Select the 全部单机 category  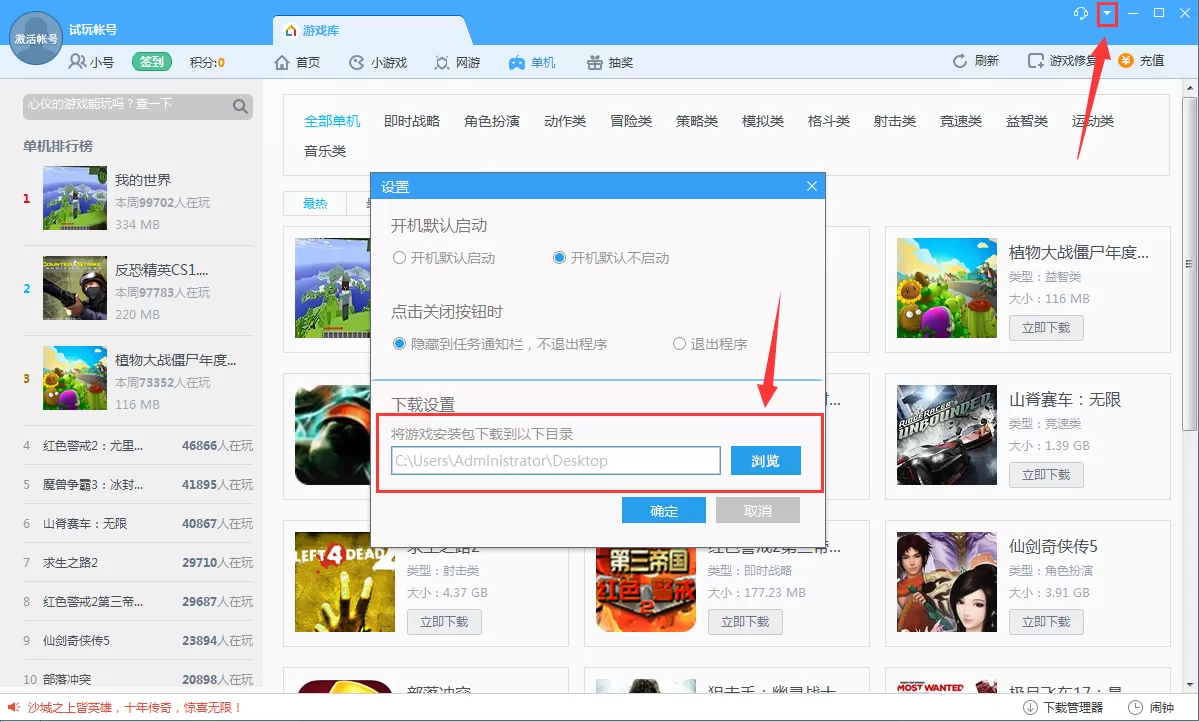point(332,121)
